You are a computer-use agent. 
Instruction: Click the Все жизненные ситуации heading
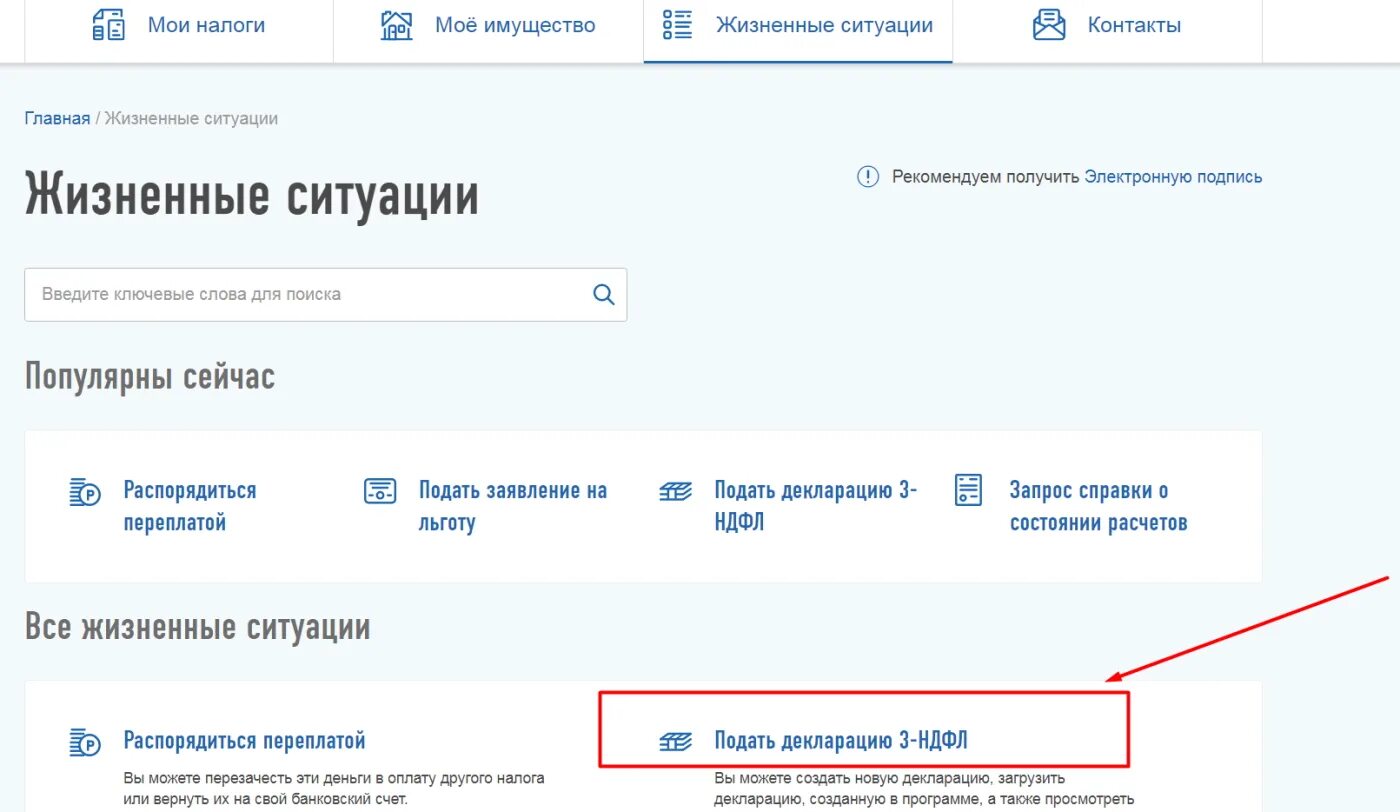pos(198,627)
